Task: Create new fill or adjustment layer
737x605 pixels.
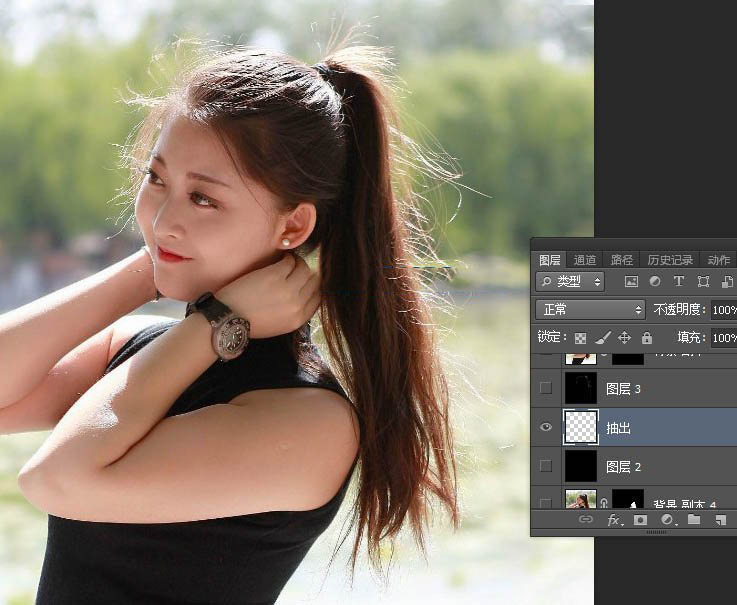Action: click(667, 519)
